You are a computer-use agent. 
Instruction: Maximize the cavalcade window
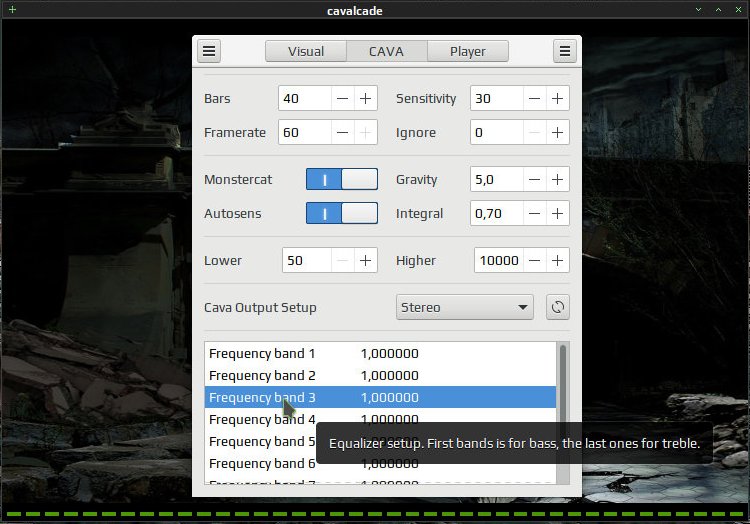tap(718, 10)
